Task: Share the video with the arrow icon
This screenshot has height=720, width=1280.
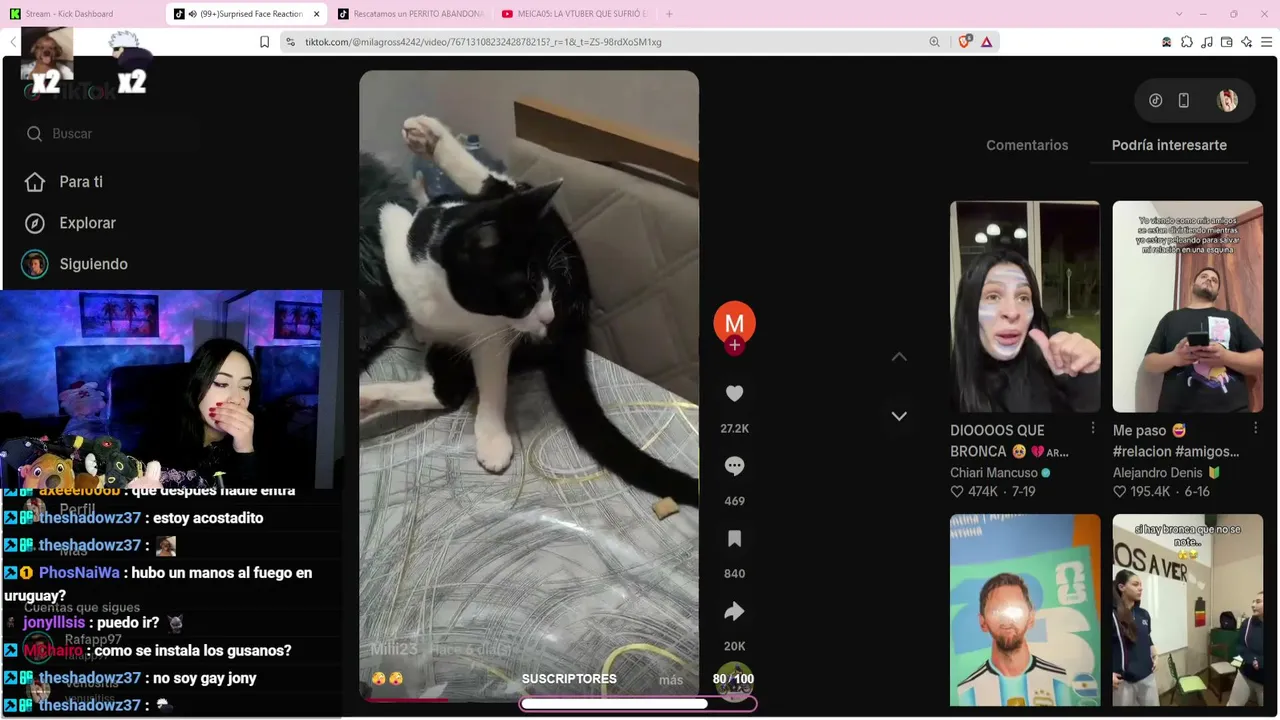Action: pos(734,611)
